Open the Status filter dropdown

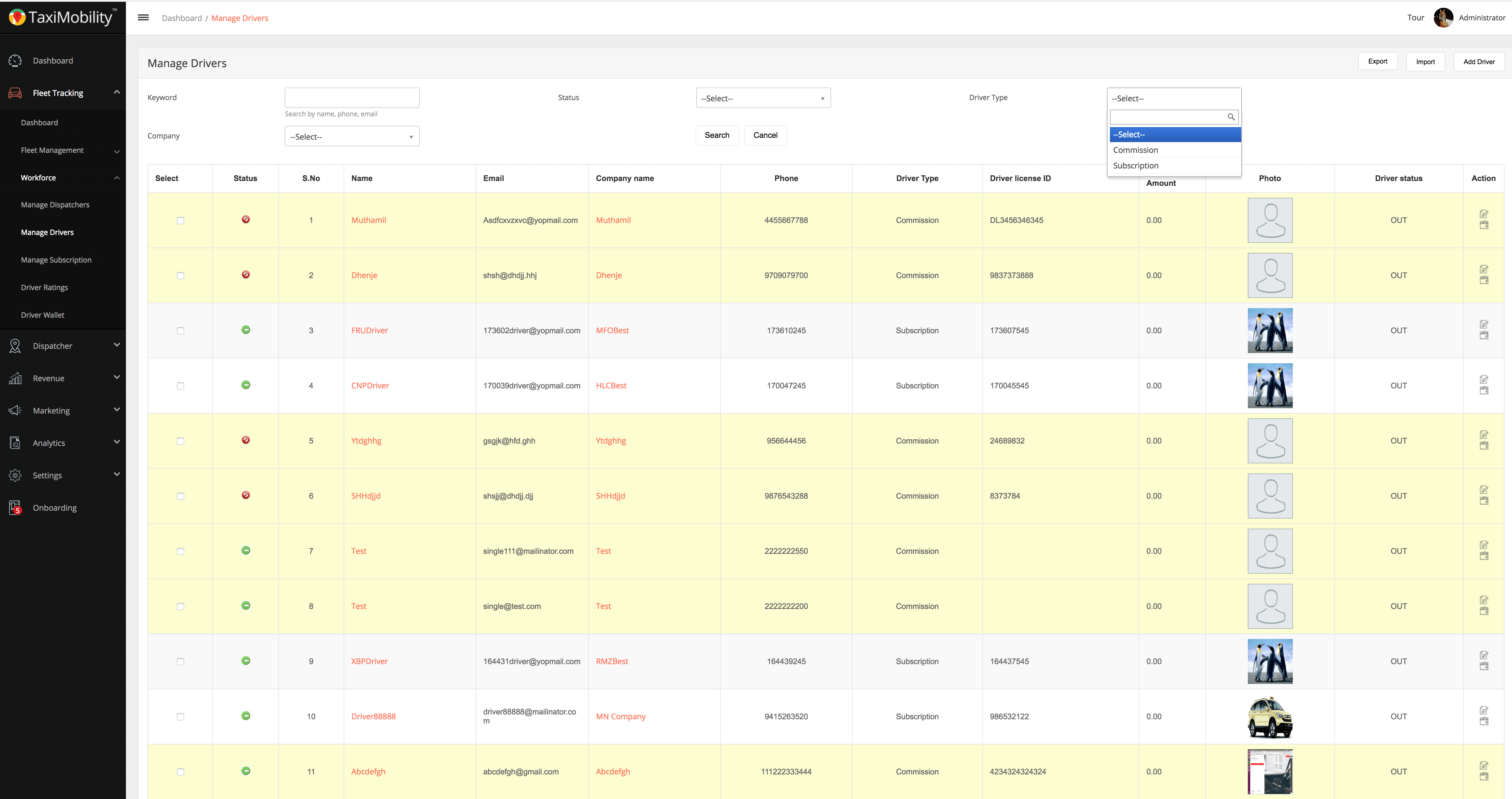[x=763, y=98]
